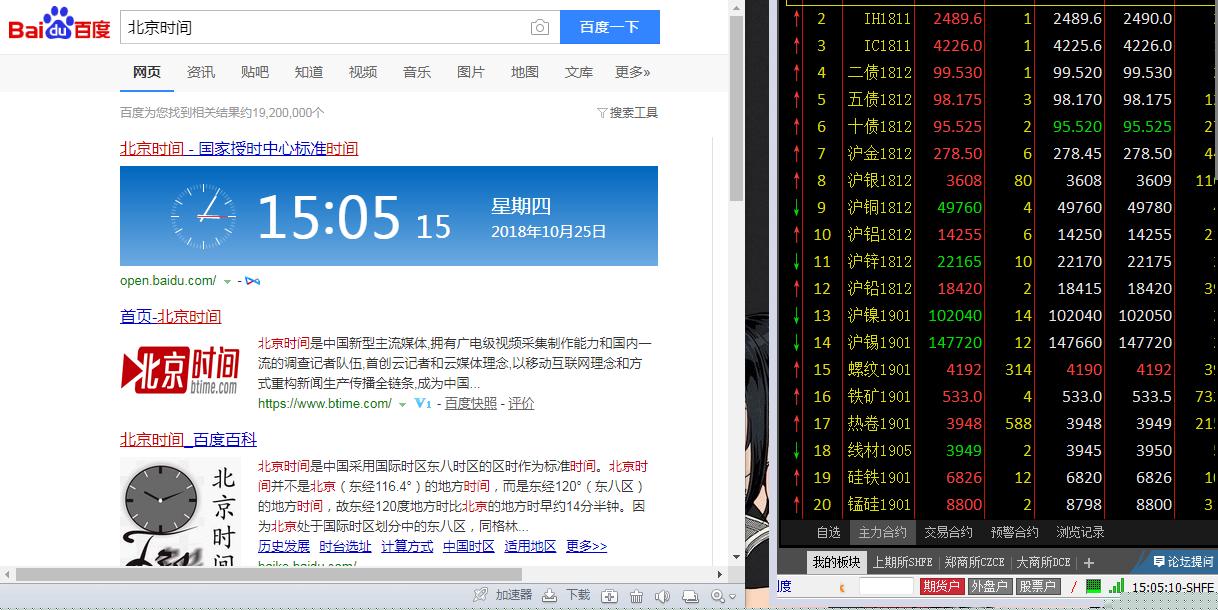Image resolution: width=1218 pixels, height=610 pixels.
Task: Toggle the 外盘户 account button
Action: pos(989,586)
